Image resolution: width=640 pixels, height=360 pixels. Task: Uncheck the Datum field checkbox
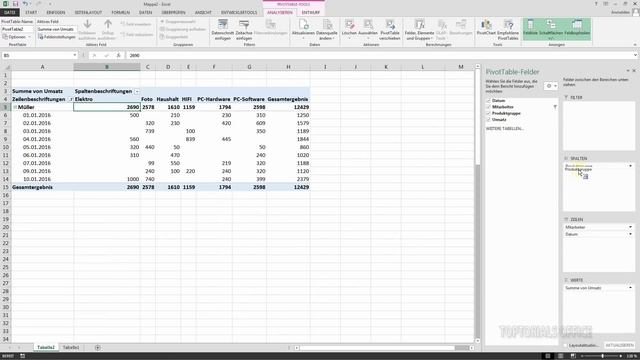coord(489,100)
